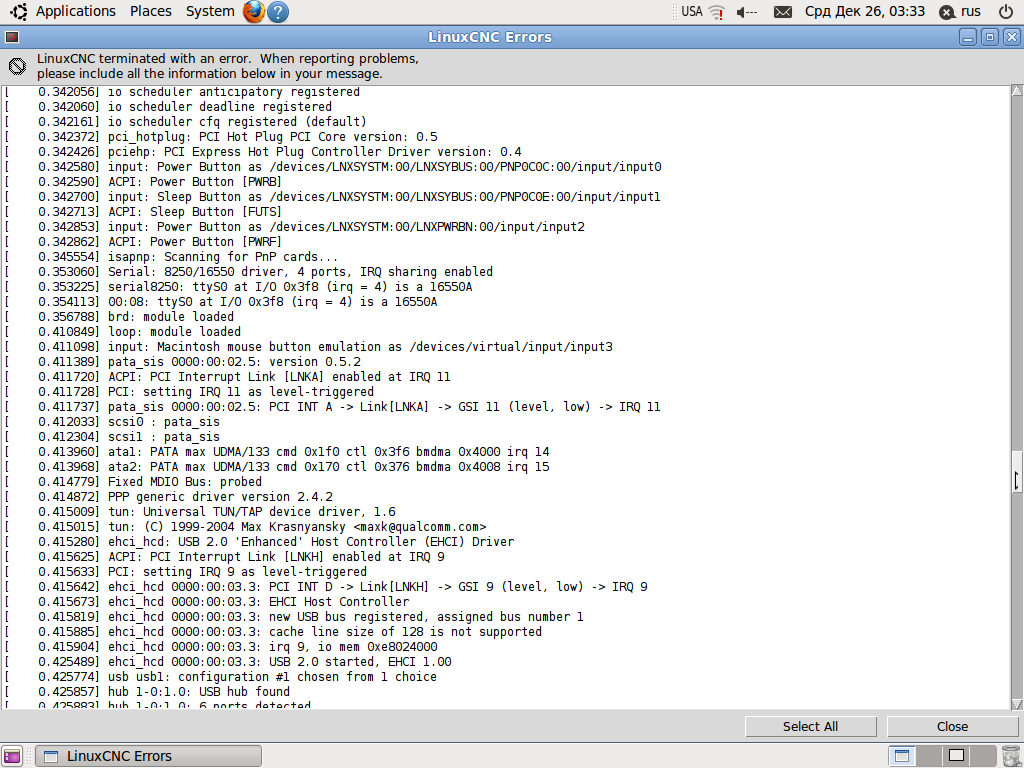Click 'LinuxCNC terminated with an error' message
Image resolution: width=1024 pixels, height=768 pixels.
click(x=227, y=66)
